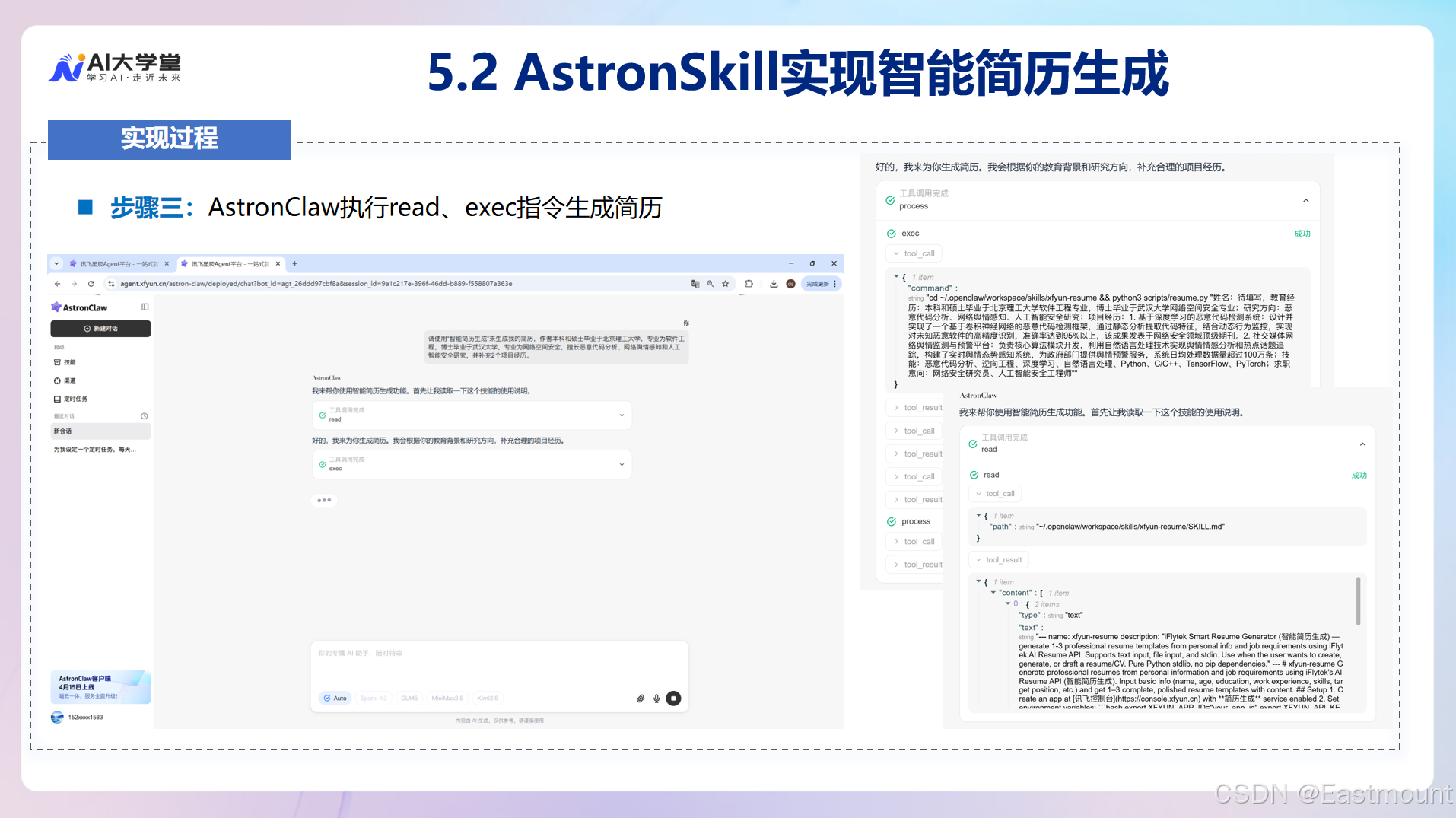Open 定时任务 in the sidebar

pos(71,399)
